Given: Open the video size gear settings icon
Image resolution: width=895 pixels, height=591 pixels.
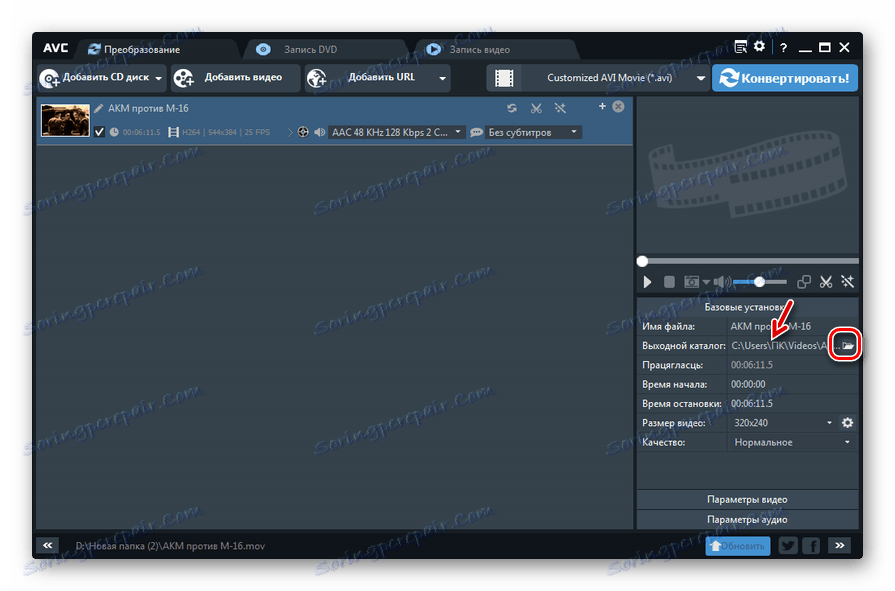Looking at the screenshot, I should click(x=848, y=423).
